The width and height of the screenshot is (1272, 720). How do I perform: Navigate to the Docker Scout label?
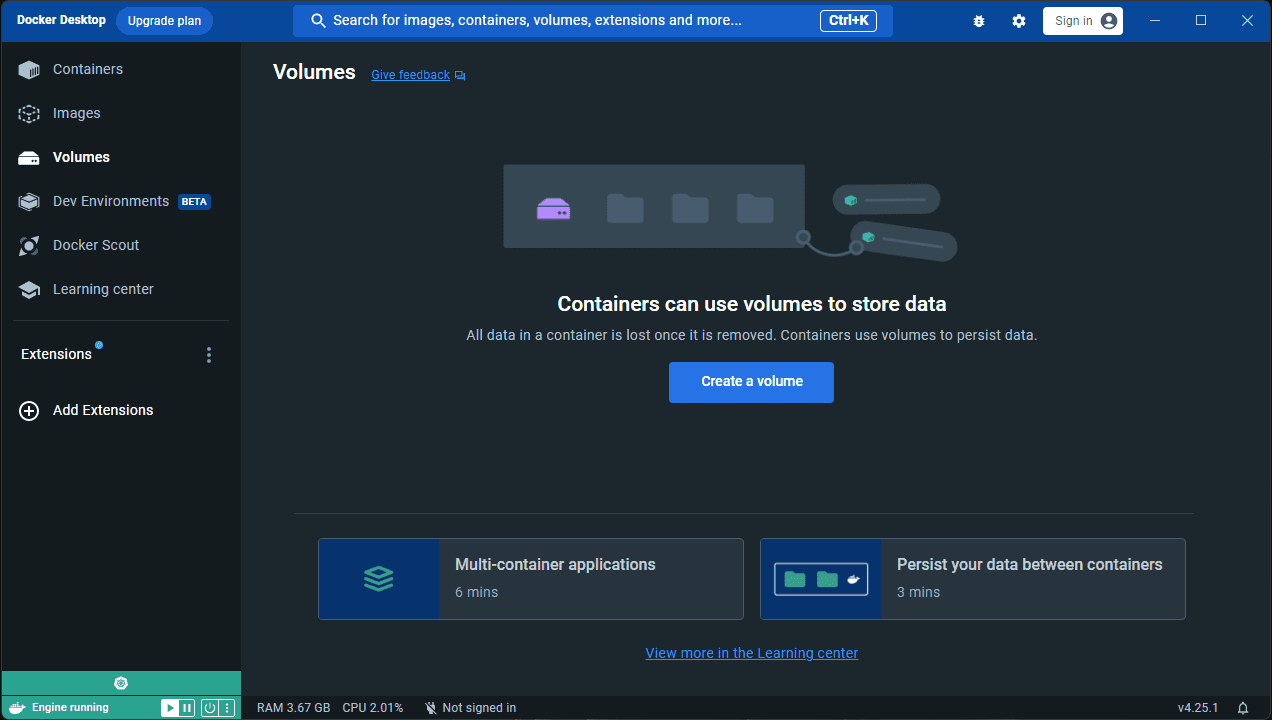tap(96, 245)
